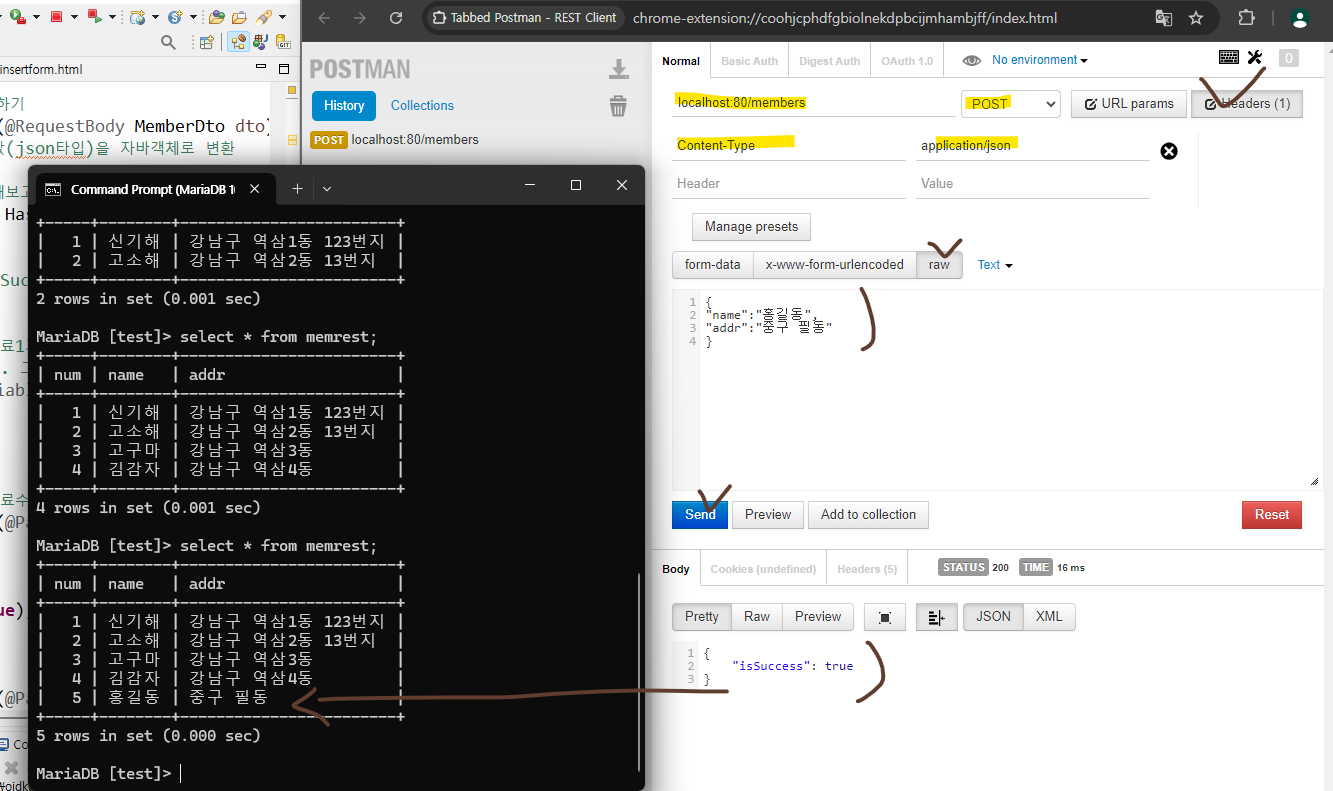Click the browser forward arrow
Screen dimensions: 1333x791
[x=360, y=18]
